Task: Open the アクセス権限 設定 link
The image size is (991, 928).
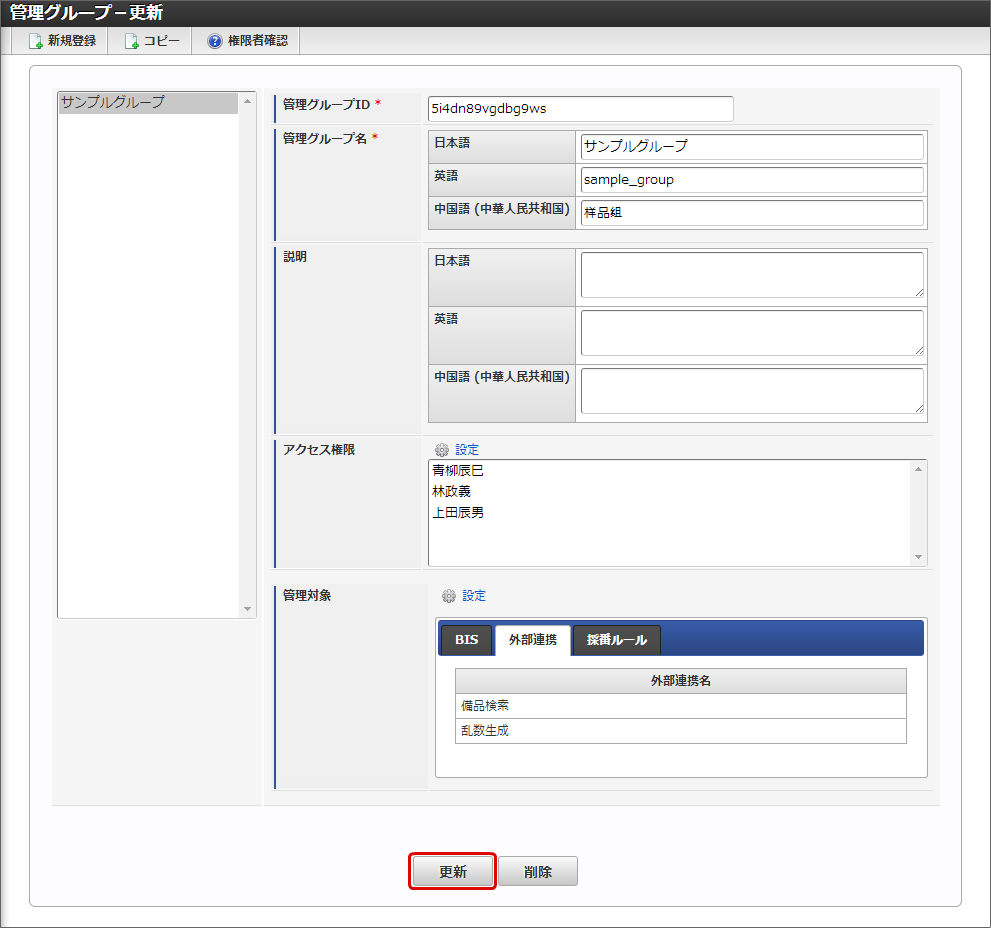Action: click(467, 450)
